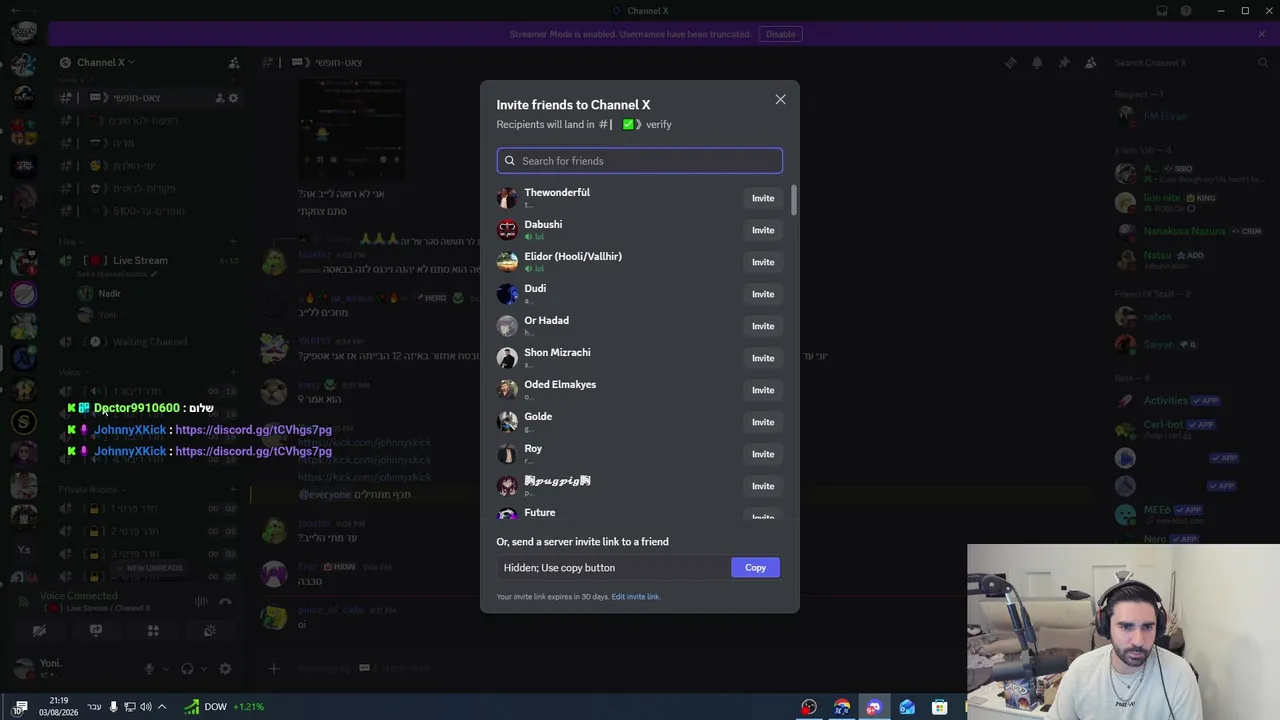Add a channel to Private Rooms category
The width and height of the screenshot is (1280, 720).
pos(233,489)
